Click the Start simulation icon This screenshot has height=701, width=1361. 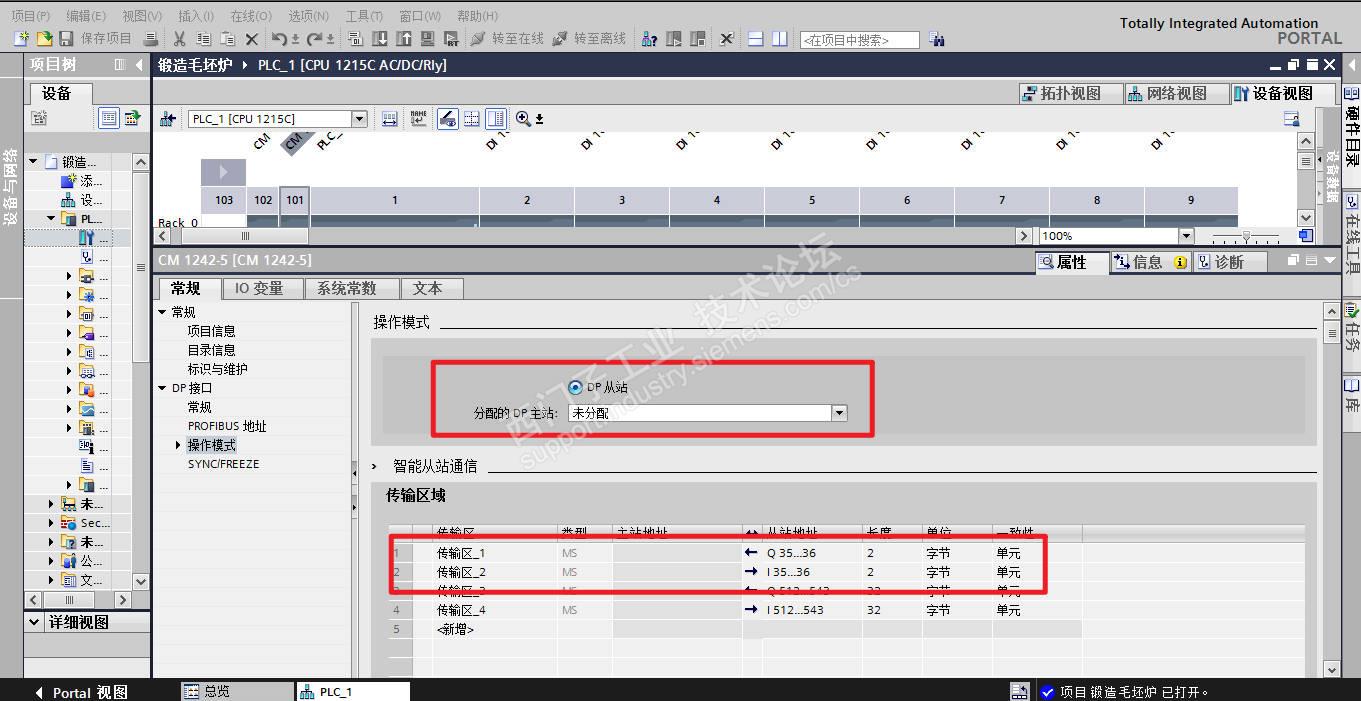click(x=427, y=39)
